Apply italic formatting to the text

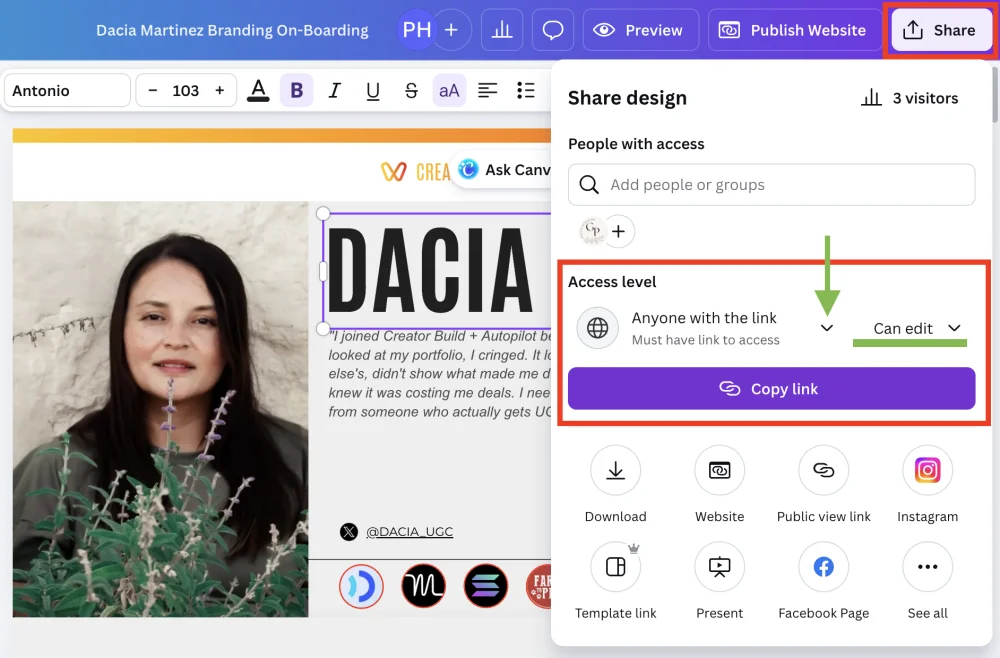click(334, 90)
